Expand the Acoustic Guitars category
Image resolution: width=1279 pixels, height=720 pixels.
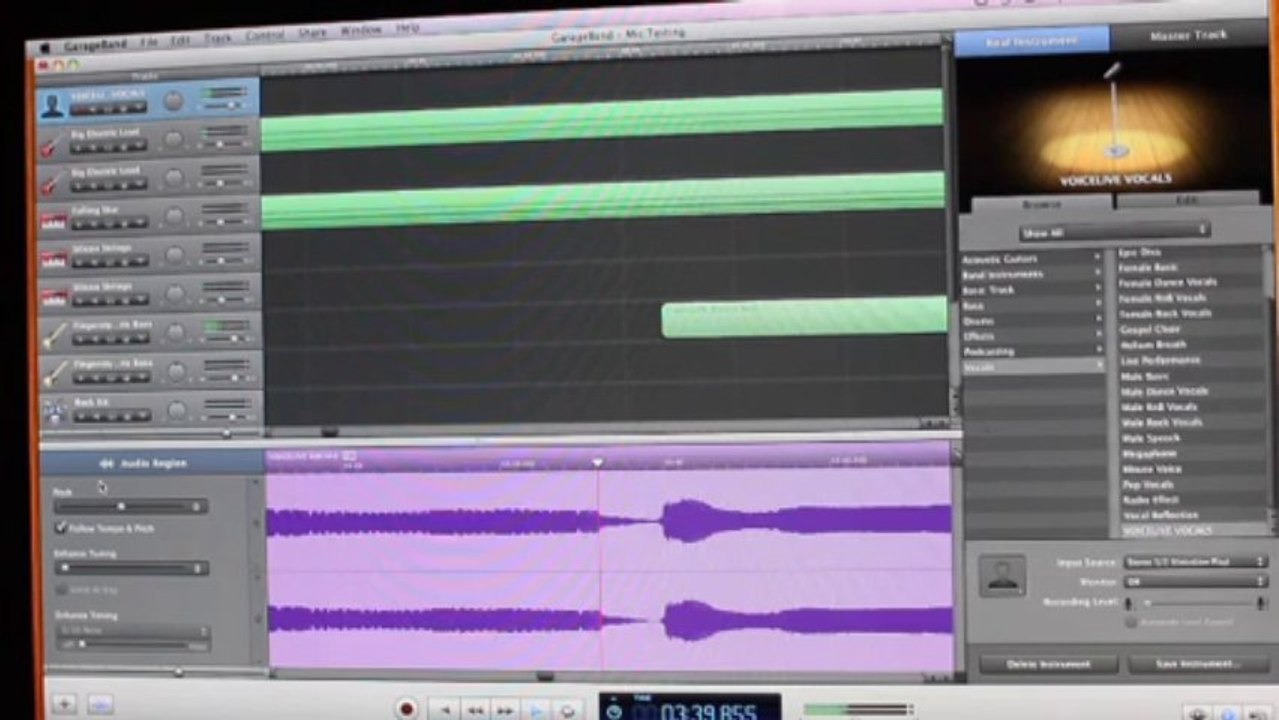(1031, 259)
